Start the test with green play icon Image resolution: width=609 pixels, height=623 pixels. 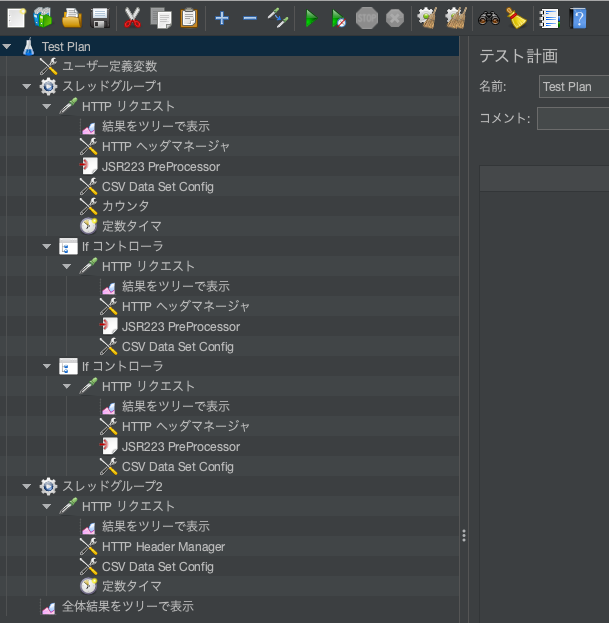coord(311,18)
